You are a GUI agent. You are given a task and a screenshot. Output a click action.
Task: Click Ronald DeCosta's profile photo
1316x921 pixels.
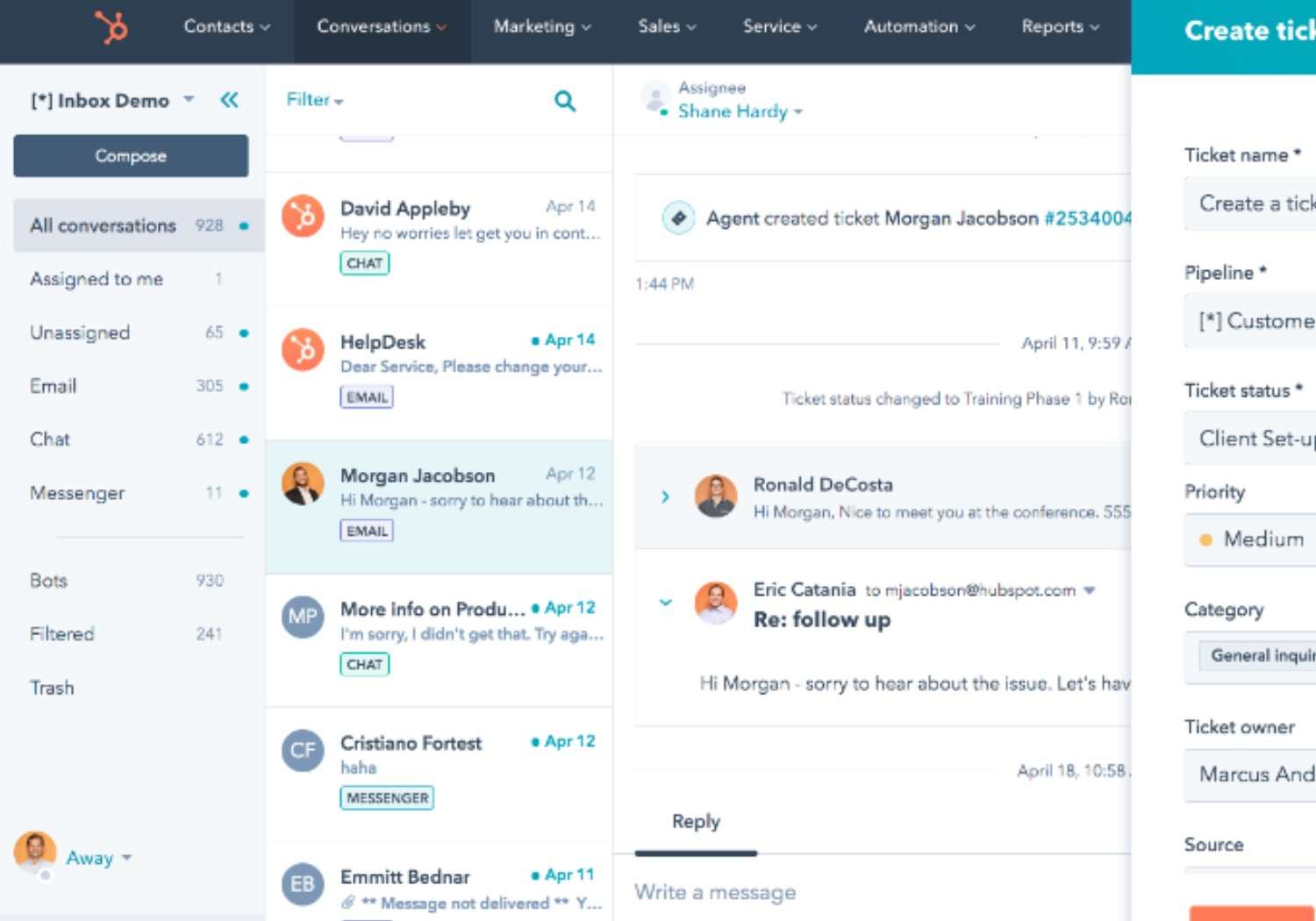[x=716, y=496]
